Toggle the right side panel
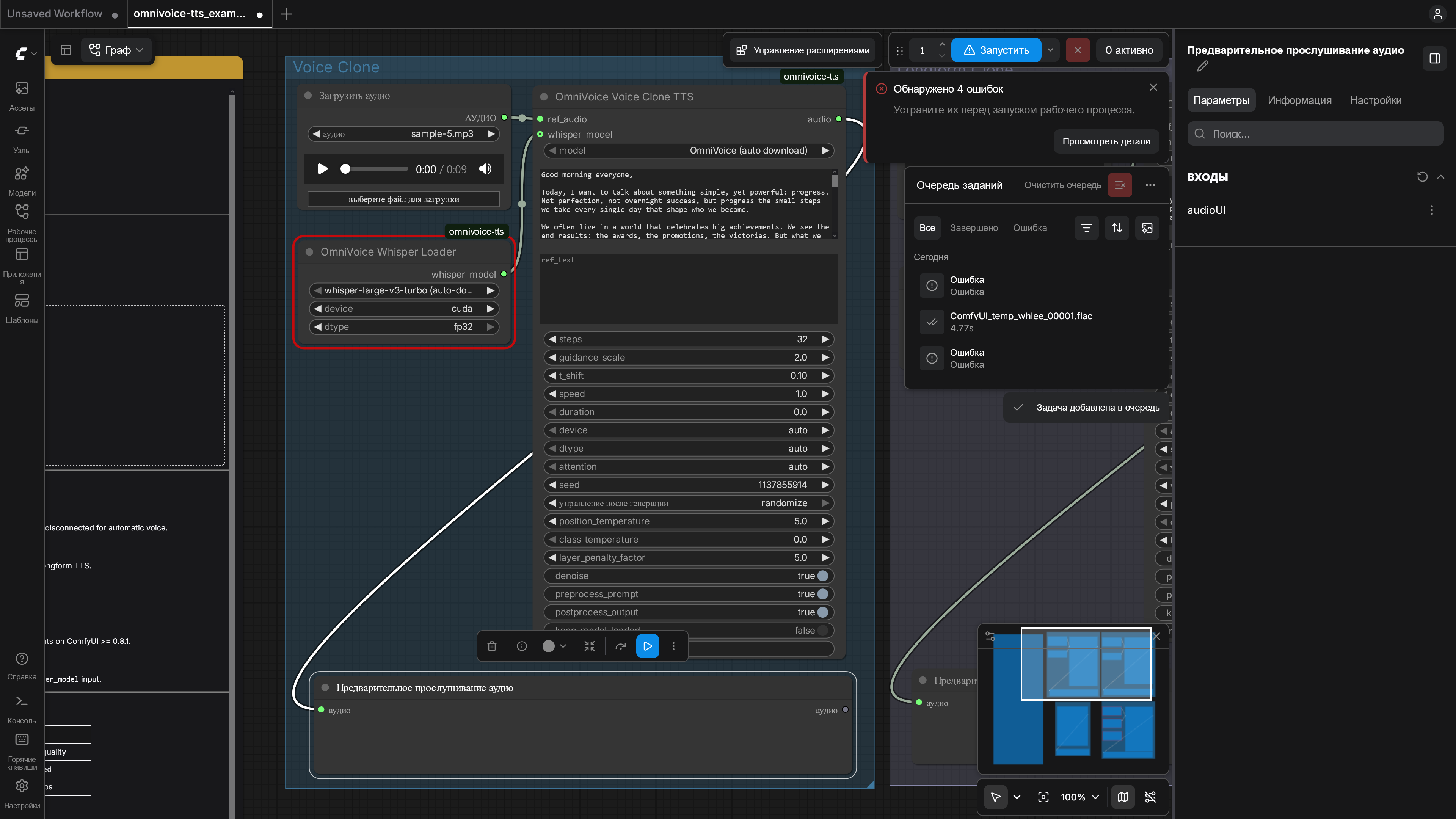This screenshot has width=1456, height=819. 1434,58
